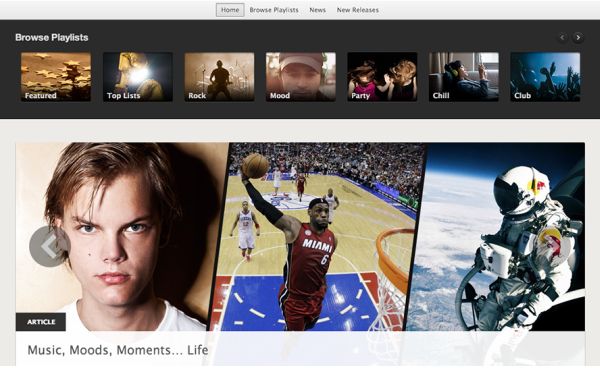The image size is (600, 368).
Task: Click the basketball dunk image in banner
Action: (x=318, y=236)
